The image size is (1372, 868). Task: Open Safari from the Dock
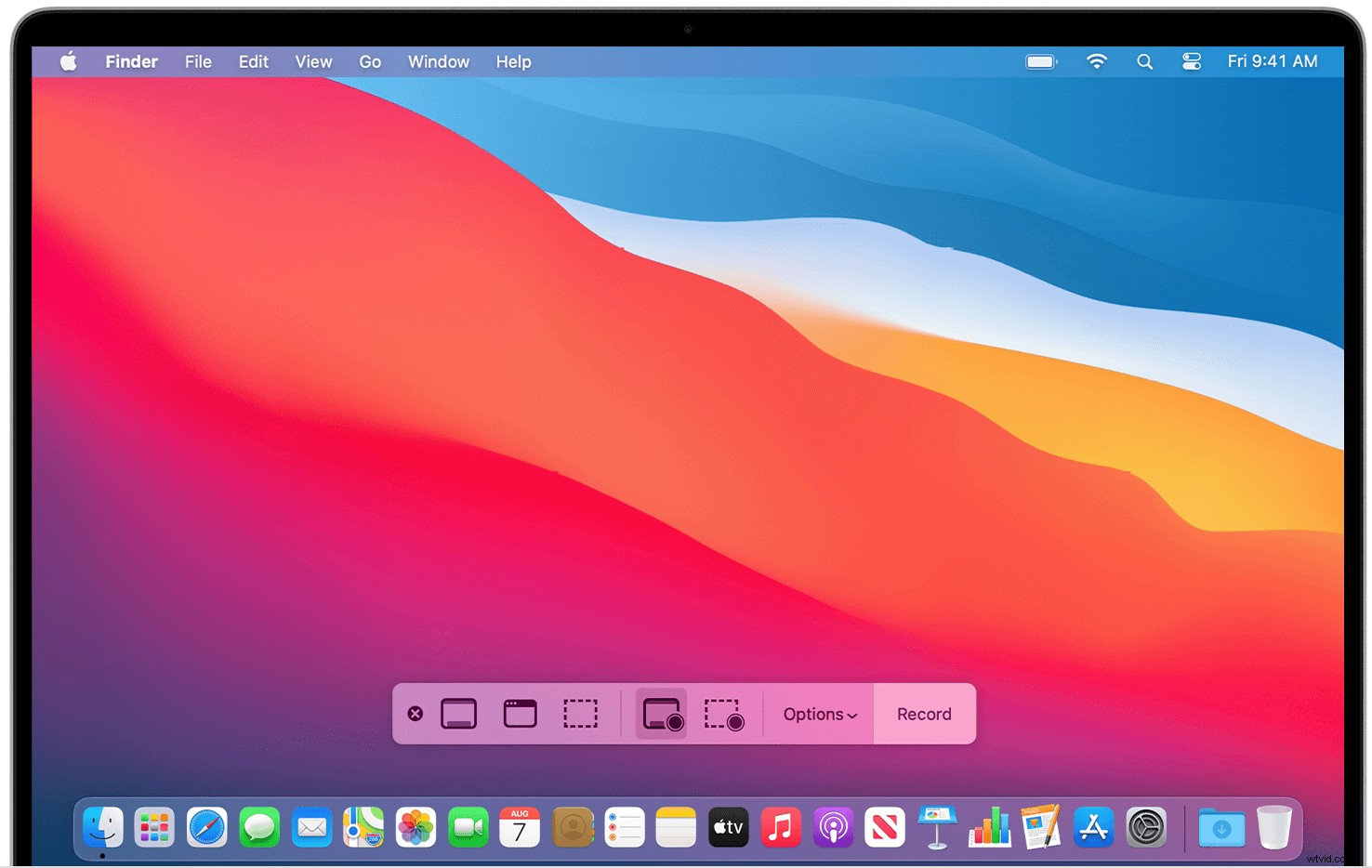(207, 827)
